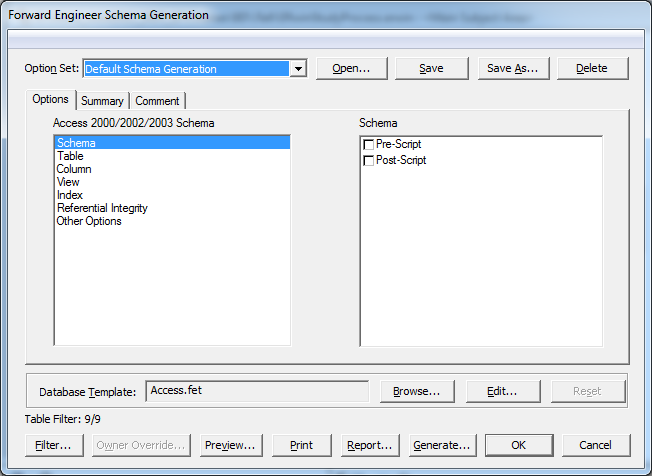Click the grayed-out Reset button
This screenshot has width=652, height=476.
point(588,391)
